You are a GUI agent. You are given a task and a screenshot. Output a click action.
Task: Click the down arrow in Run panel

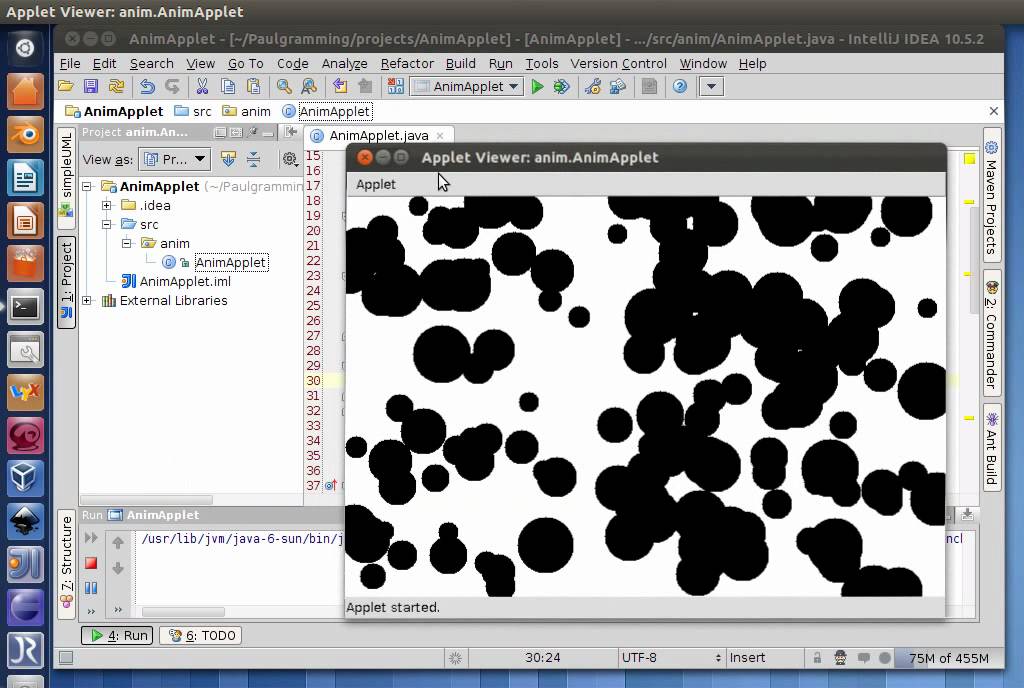click(x=118, y=569)
